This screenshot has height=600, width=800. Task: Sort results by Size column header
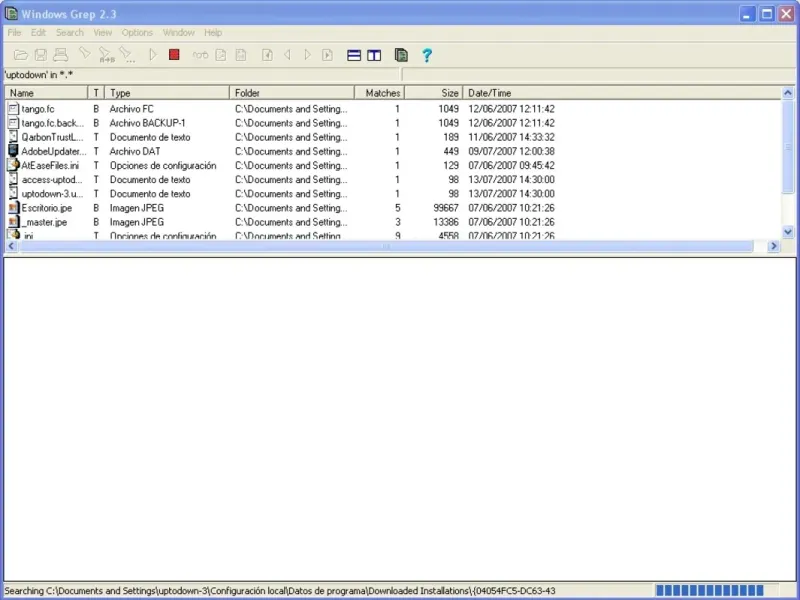pyautogui.click(x=434, y=93)
